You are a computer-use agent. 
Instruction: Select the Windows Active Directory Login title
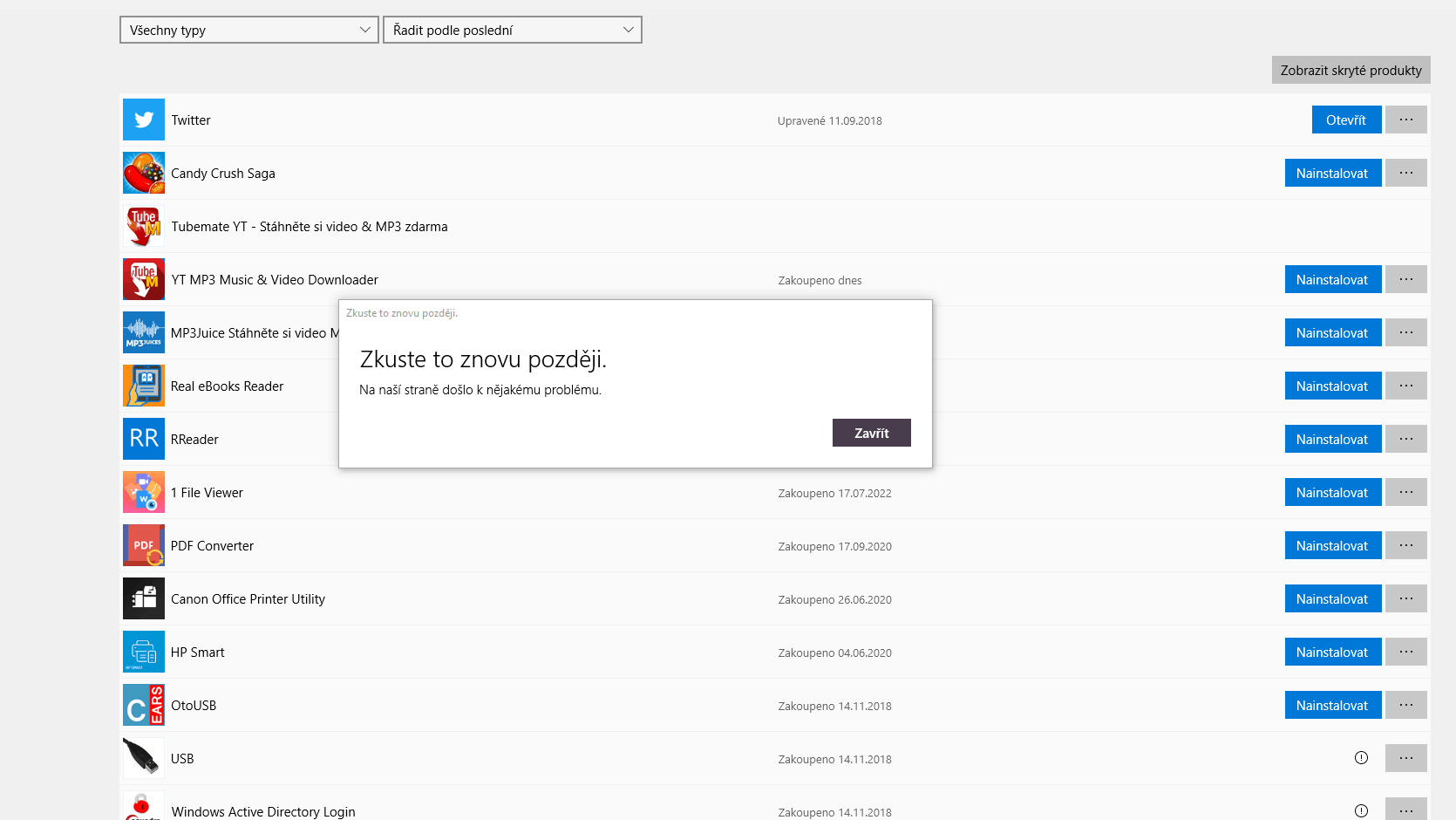coord(263,812)
